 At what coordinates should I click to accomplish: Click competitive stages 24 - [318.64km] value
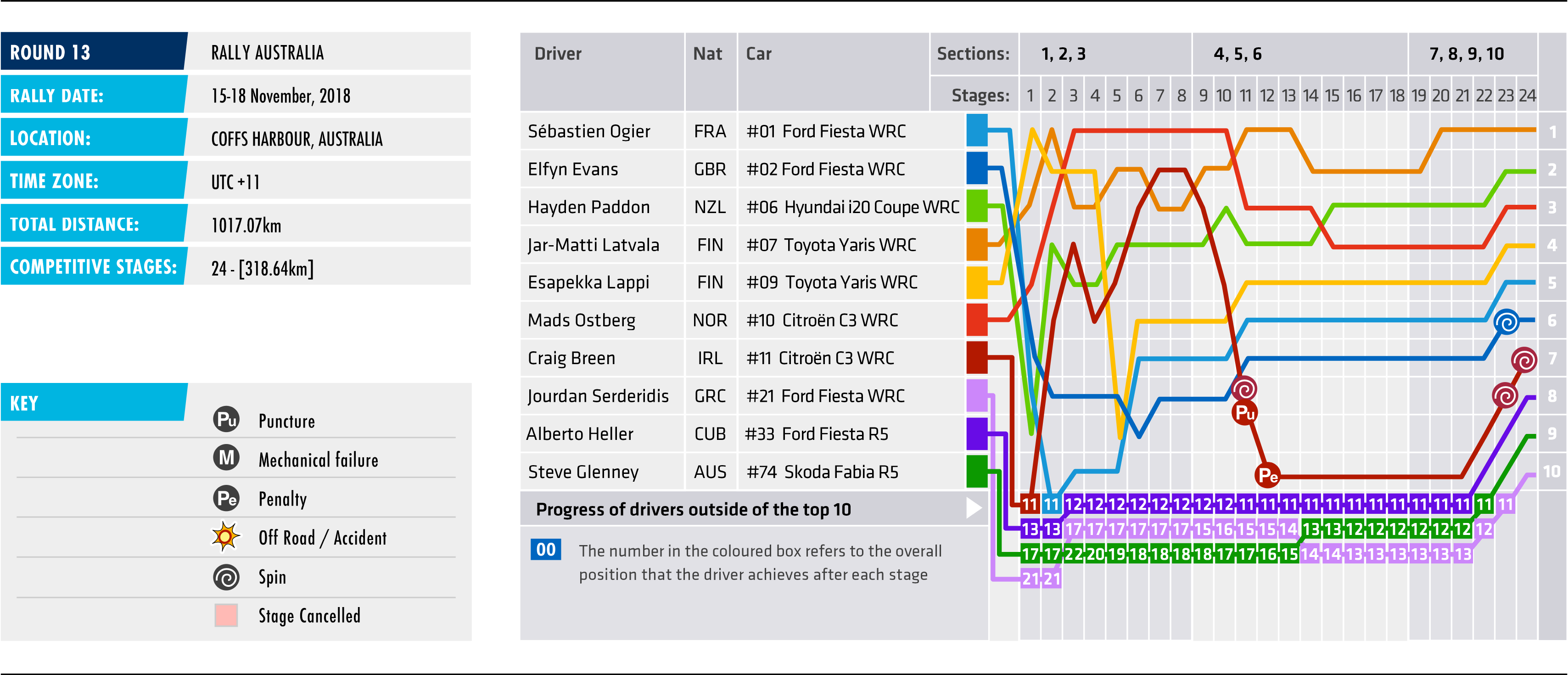[x=263, y=269]
